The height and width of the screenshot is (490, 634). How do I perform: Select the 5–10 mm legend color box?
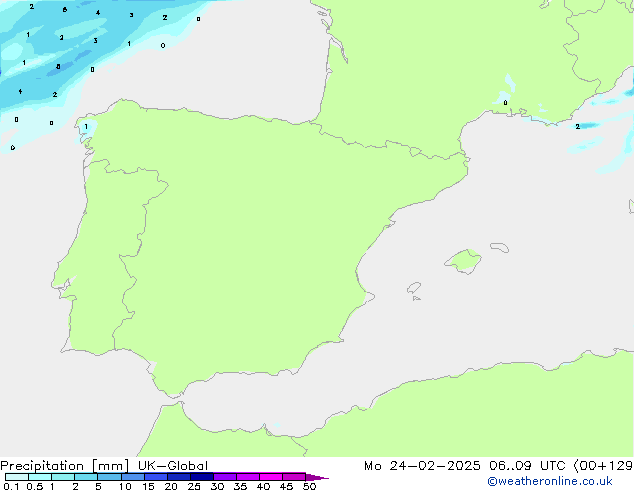109,477
